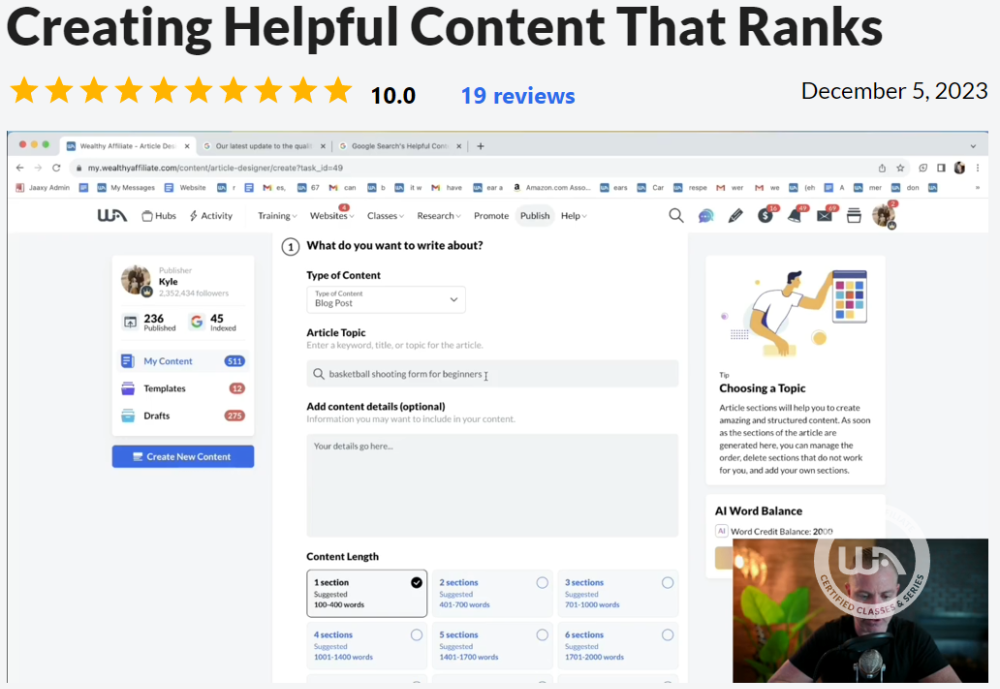Expand the Websites menu

[x=332, y=216]
